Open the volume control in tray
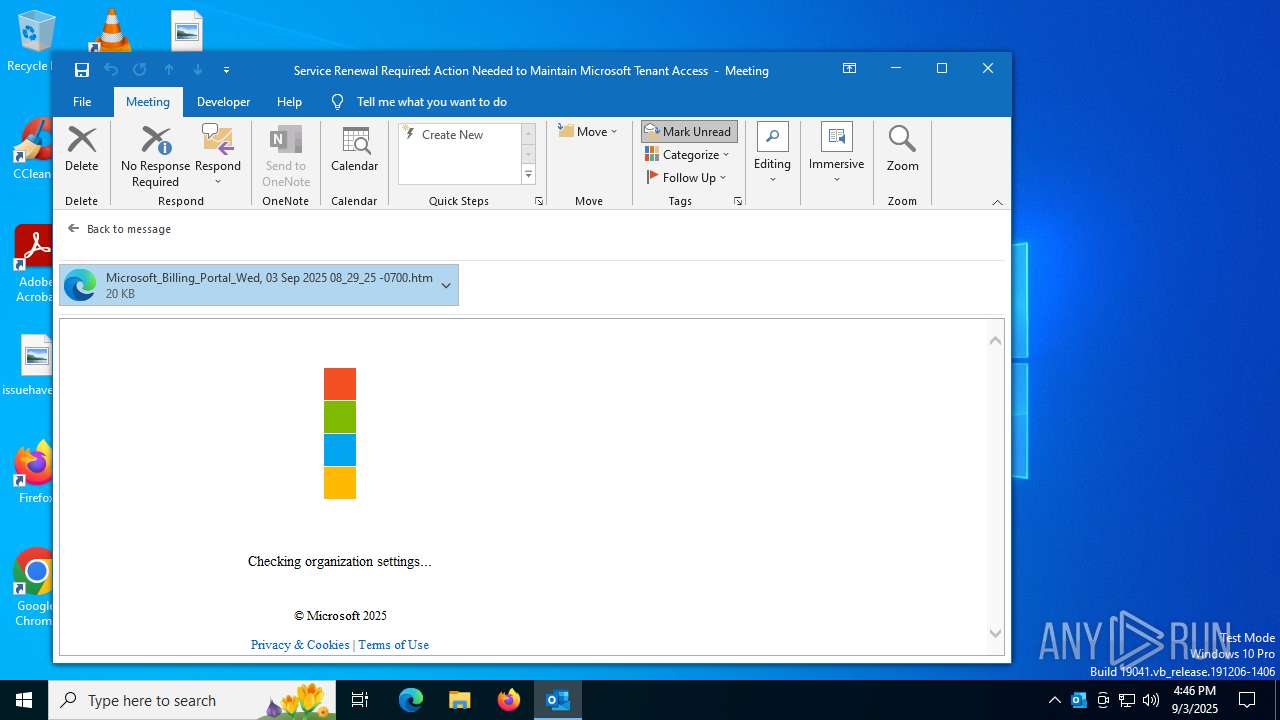This screenshot has height=720, width=1280. pos(1151,700)
